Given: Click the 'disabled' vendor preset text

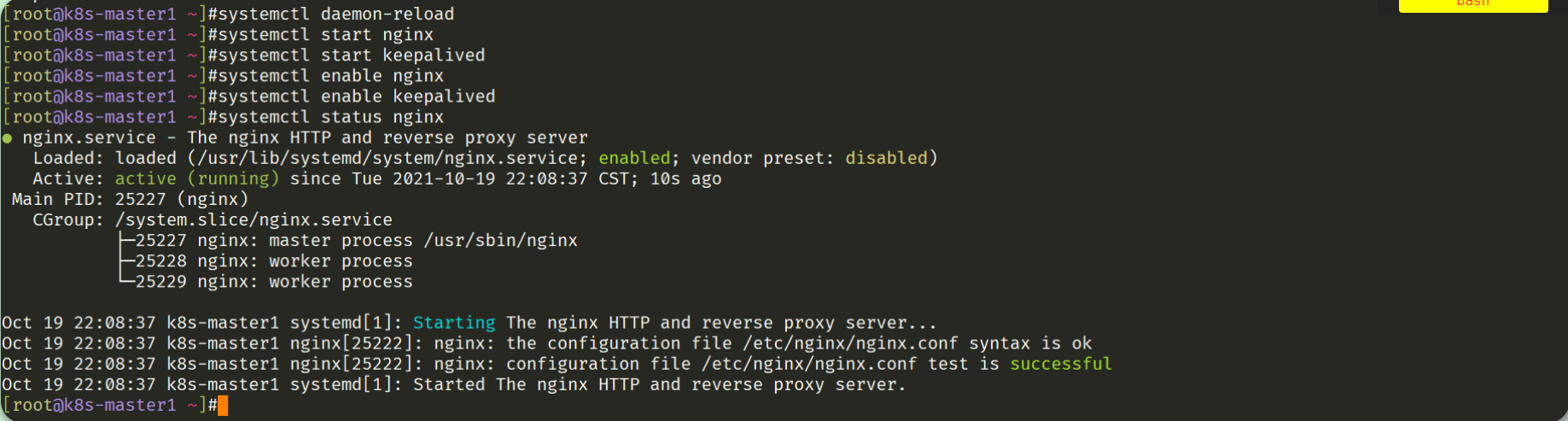Looking at the screenshot, I should click(x=886, y=158).
